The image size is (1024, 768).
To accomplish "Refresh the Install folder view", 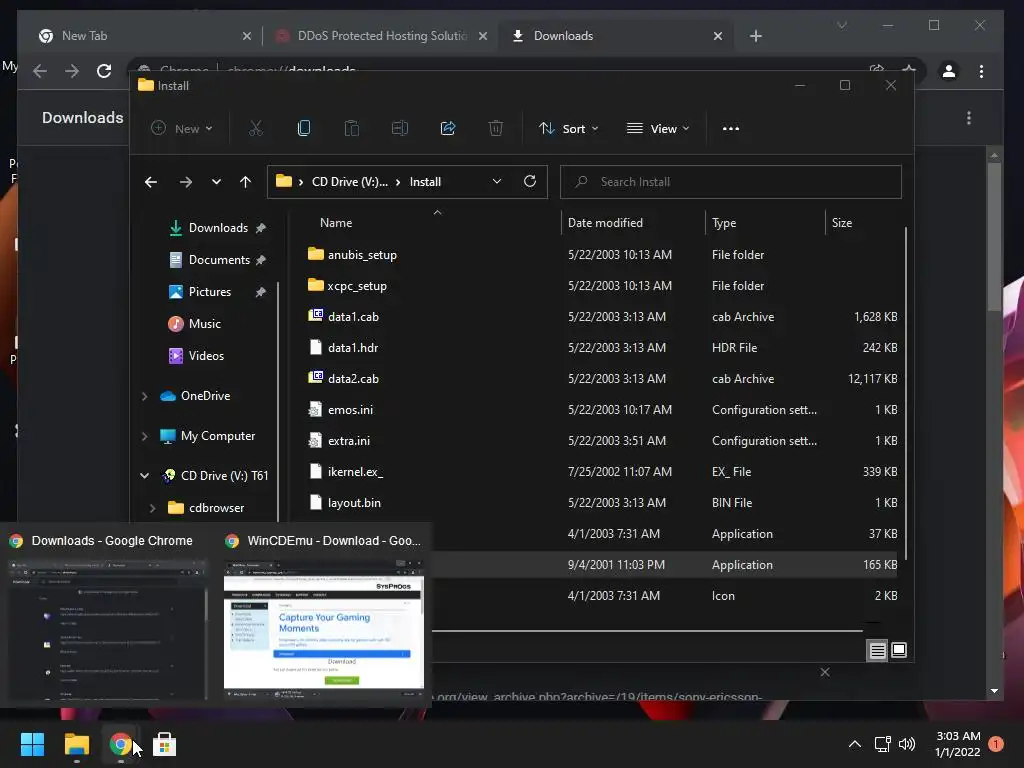I will (x=530, y=181).
